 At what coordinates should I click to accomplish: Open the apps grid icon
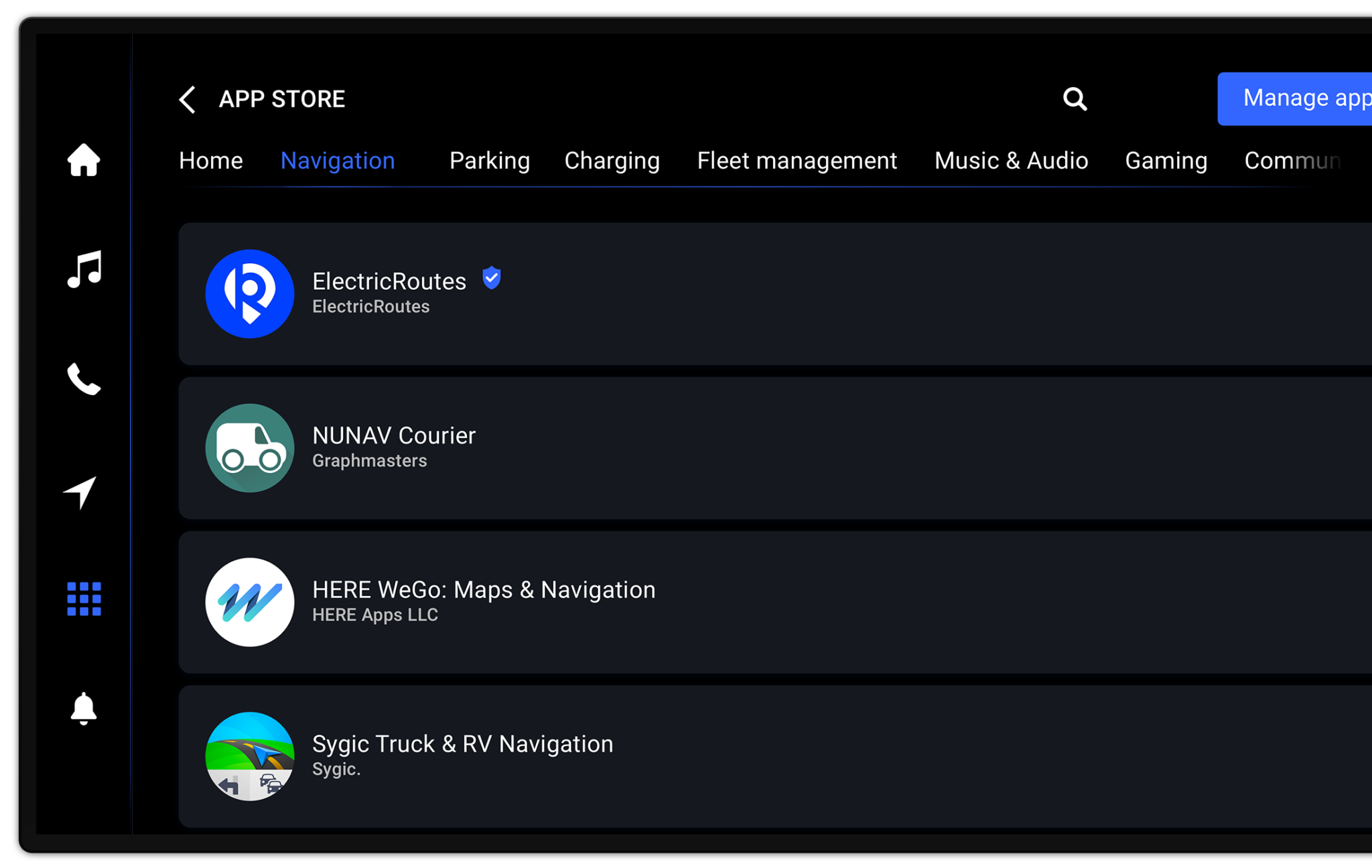tap(84, 599)
